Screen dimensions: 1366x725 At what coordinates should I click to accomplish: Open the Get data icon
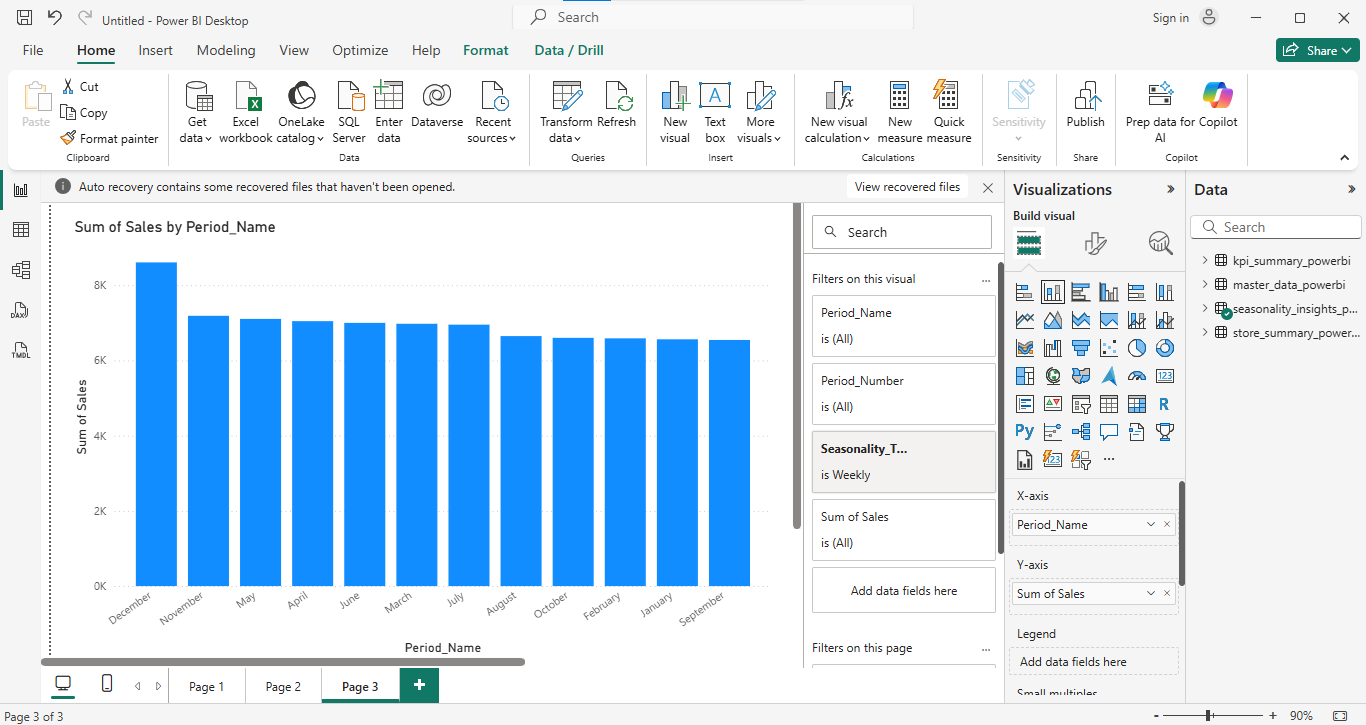[x=197, y=97]
